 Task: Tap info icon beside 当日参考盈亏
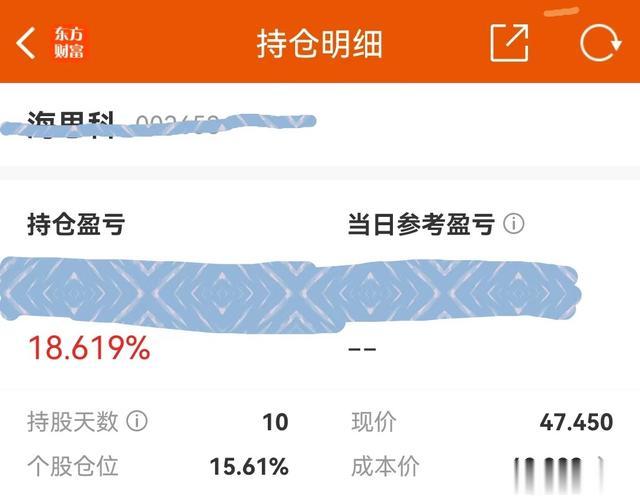pyautogui.click(x=514, y=224)
